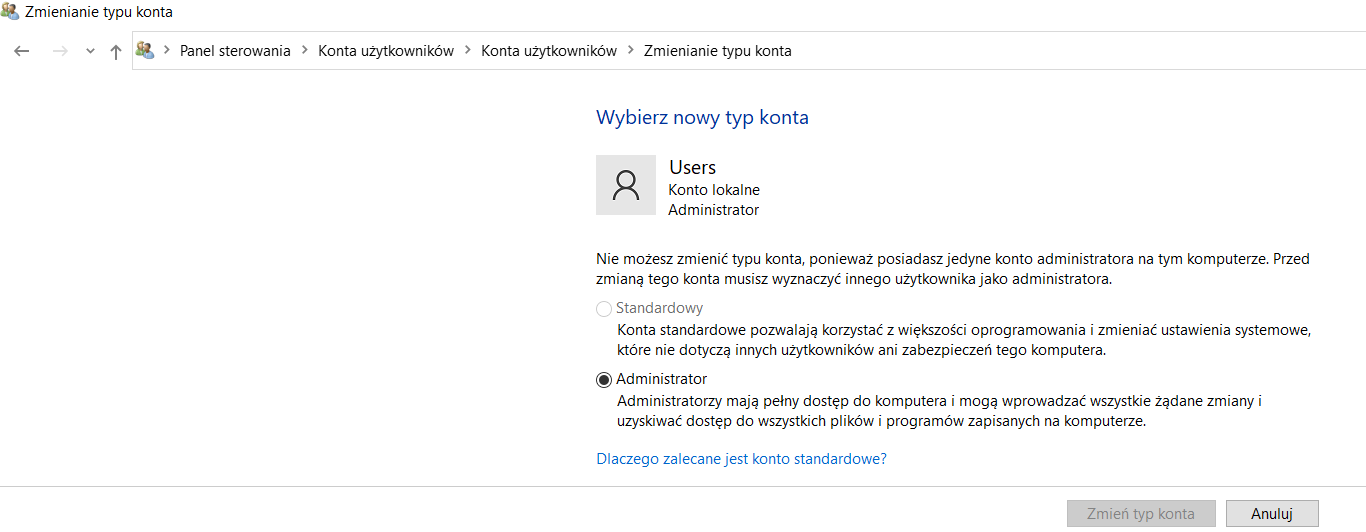Open link Dlaczego zalecane jest konto standardowe?
The width and height of the screenshot is (1366, 532).
coord(741,459)
